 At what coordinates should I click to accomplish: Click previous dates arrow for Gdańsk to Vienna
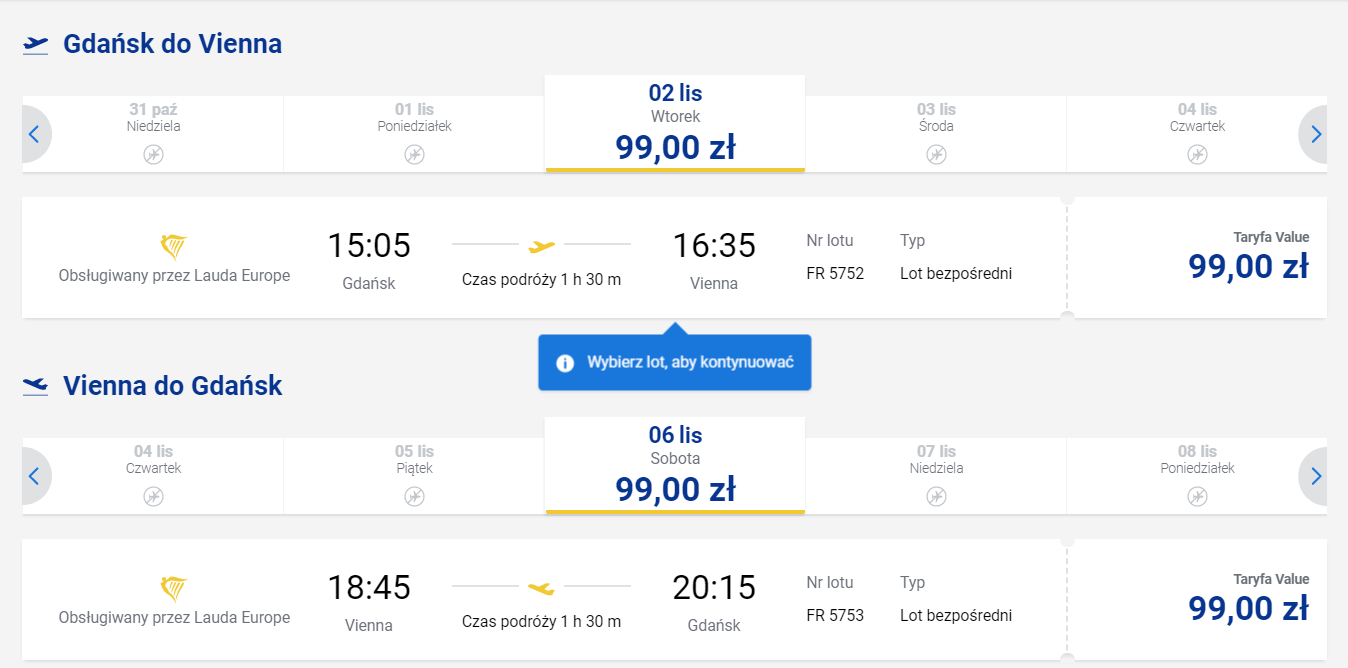click(x=34, y=134)
